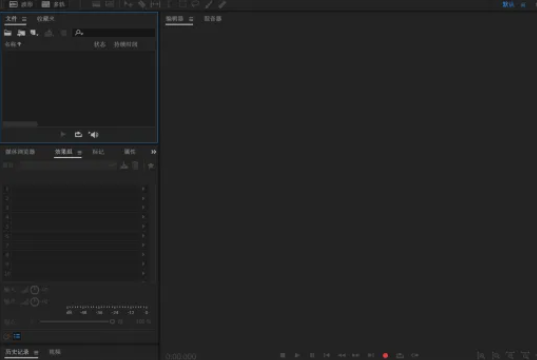Screen dimensions: 537x360
Task: Expand effect slot 1 arrow
Action: tap(143, 189)
